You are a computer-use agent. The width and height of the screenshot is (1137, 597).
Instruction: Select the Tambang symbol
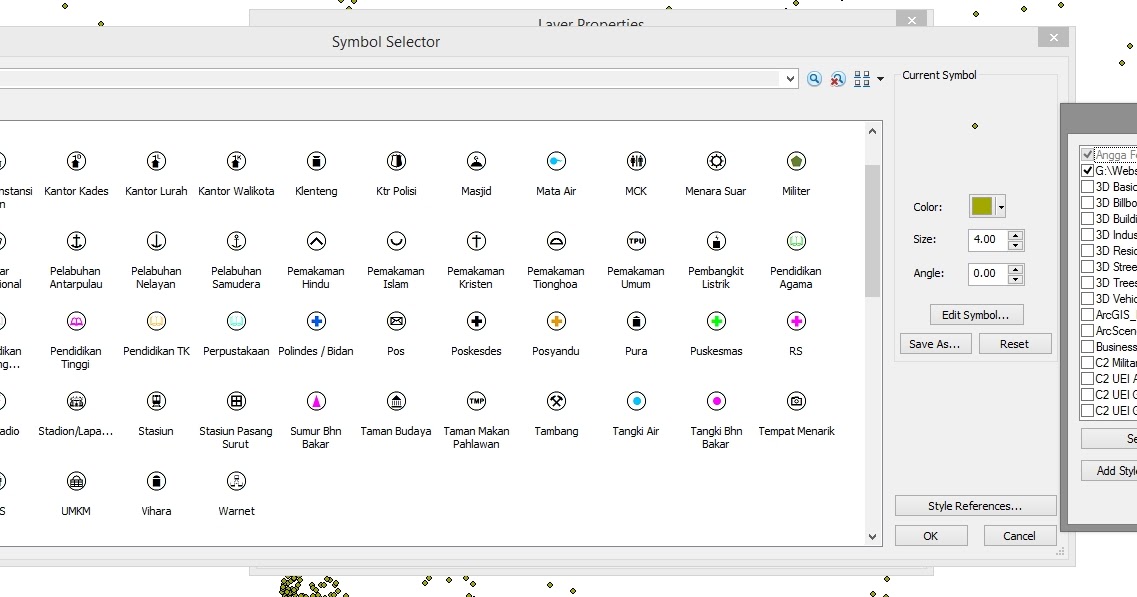click(x=555, y=401)
